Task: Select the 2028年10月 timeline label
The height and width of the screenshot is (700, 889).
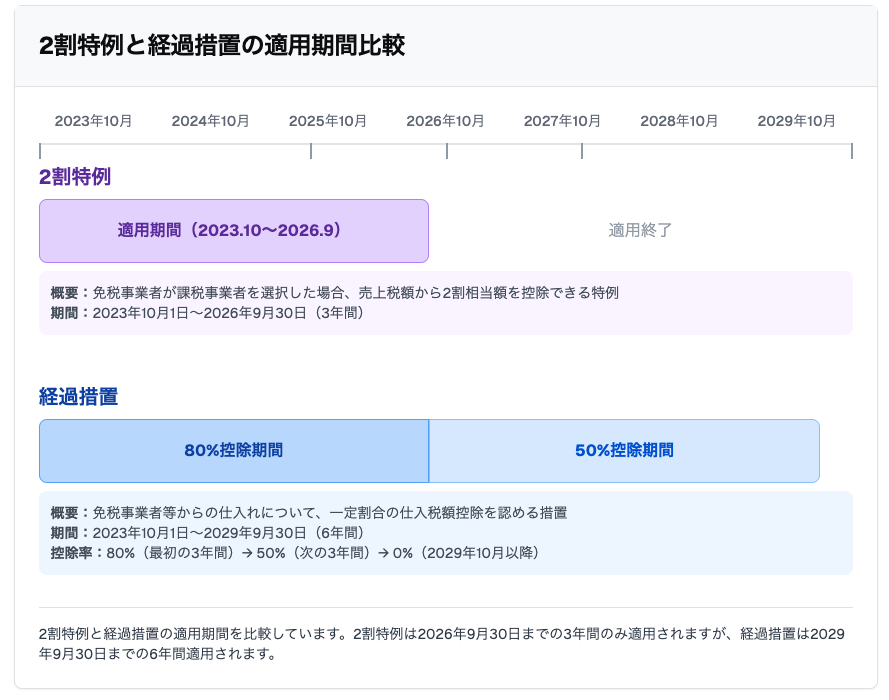Action: 679,121
